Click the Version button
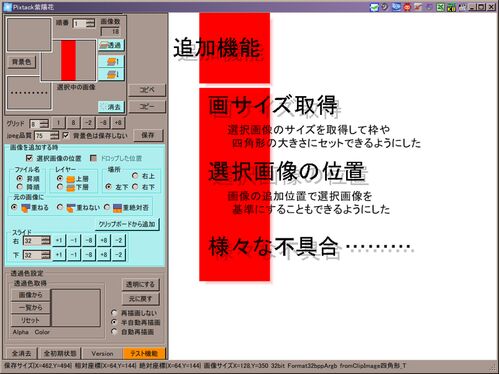 [x=102, y=353]
